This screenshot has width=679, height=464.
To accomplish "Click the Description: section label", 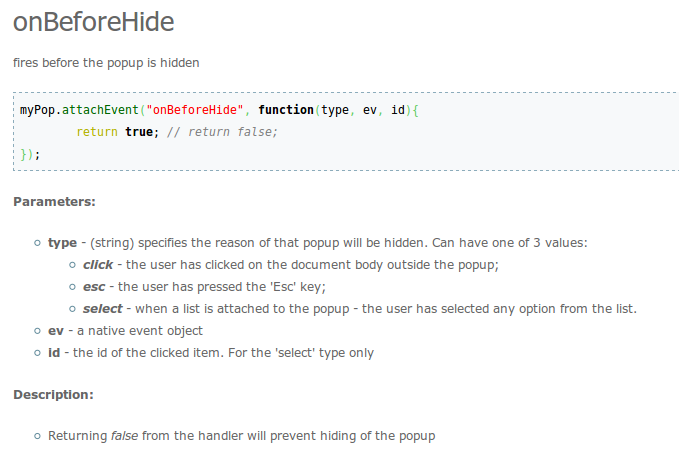I will point(54,395).
